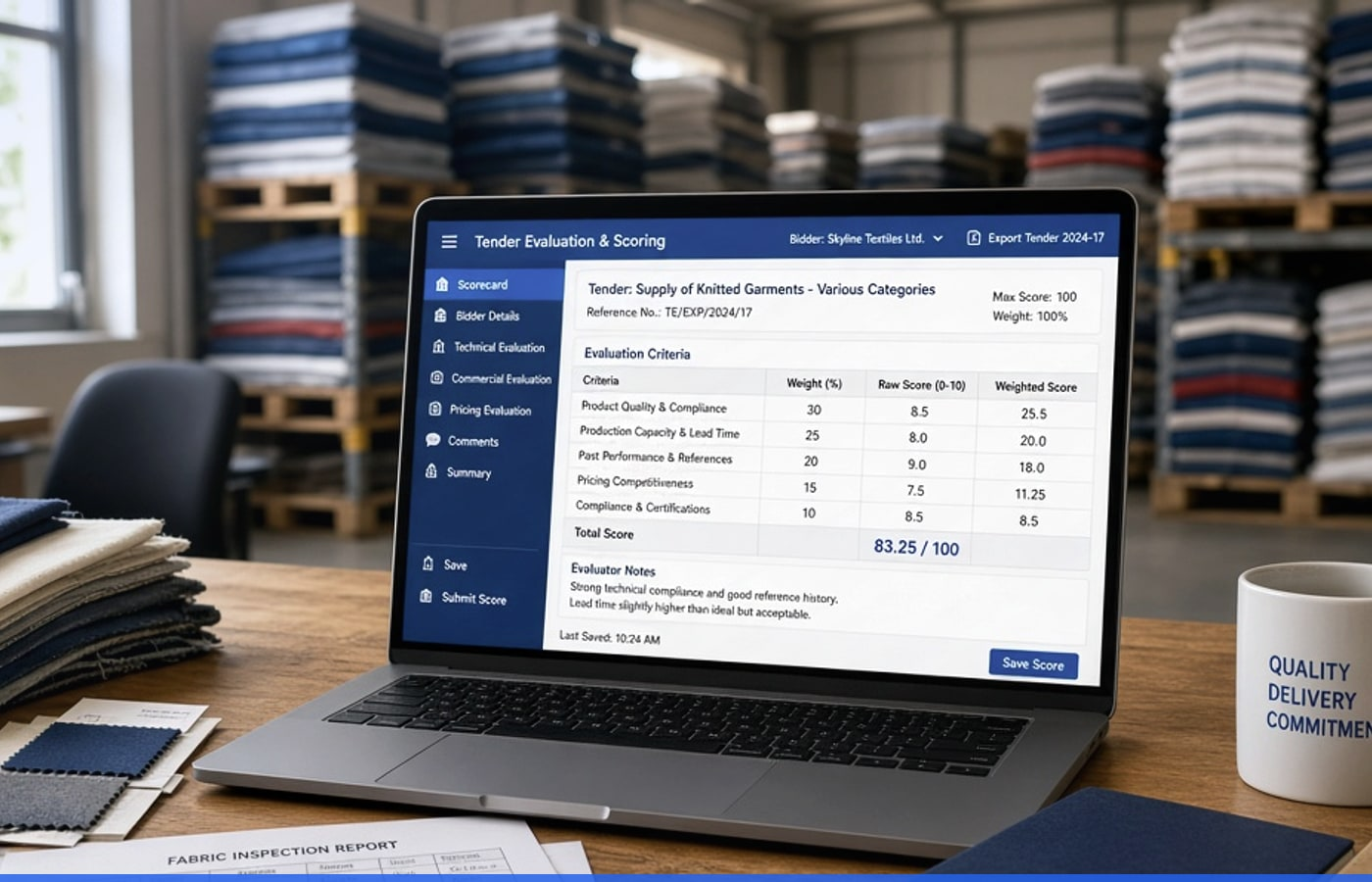Click the Tender Evaluation & Scoring title
The image size is (1372, 882).
point(569,241)
